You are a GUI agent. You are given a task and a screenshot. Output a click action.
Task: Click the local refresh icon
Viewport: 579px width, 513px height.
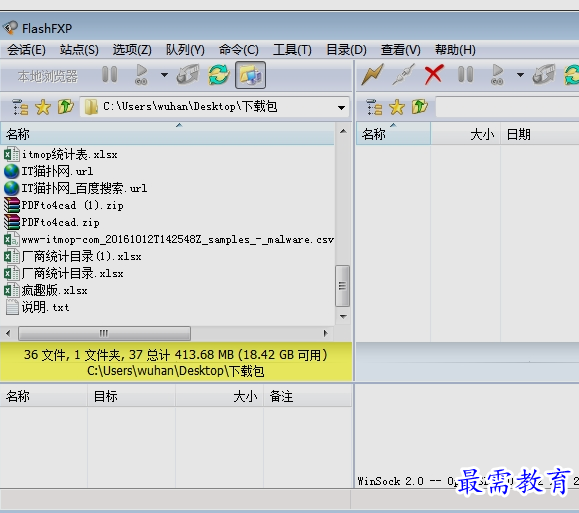pos(219,75)
